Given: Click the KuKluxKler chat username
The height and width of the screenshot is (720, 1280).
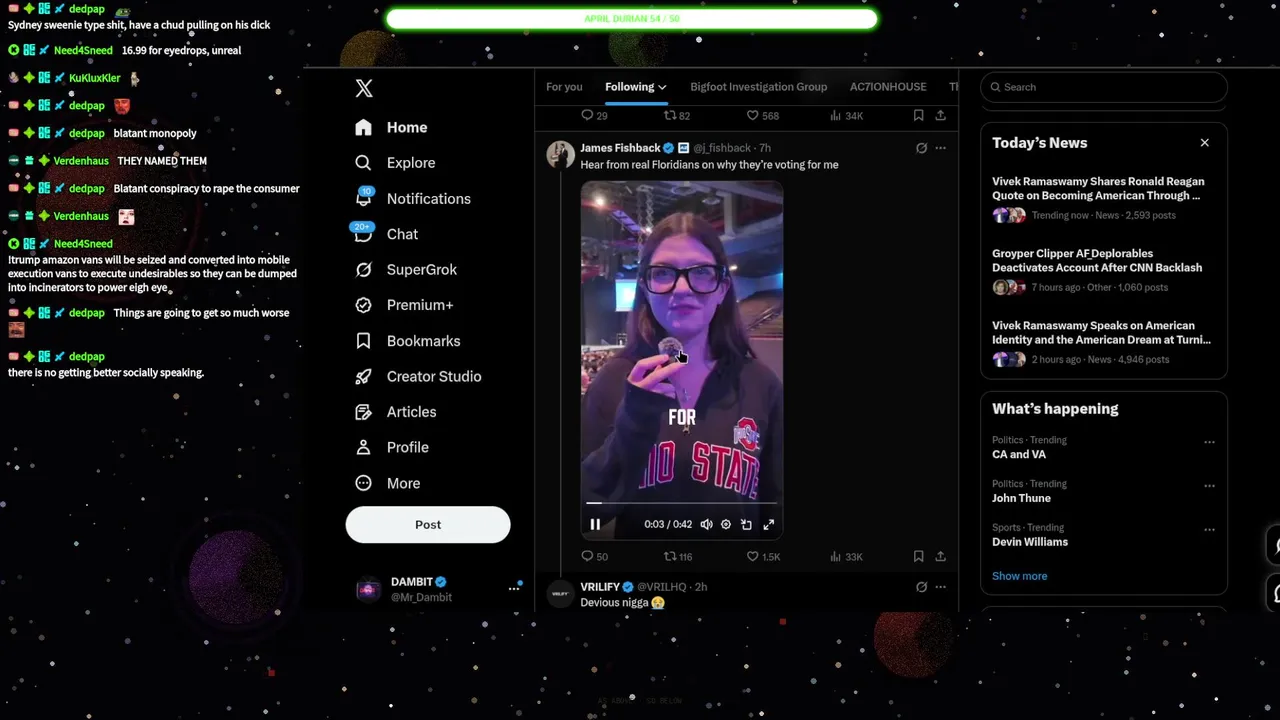Looking at the screenshot, I should (94, 78).
